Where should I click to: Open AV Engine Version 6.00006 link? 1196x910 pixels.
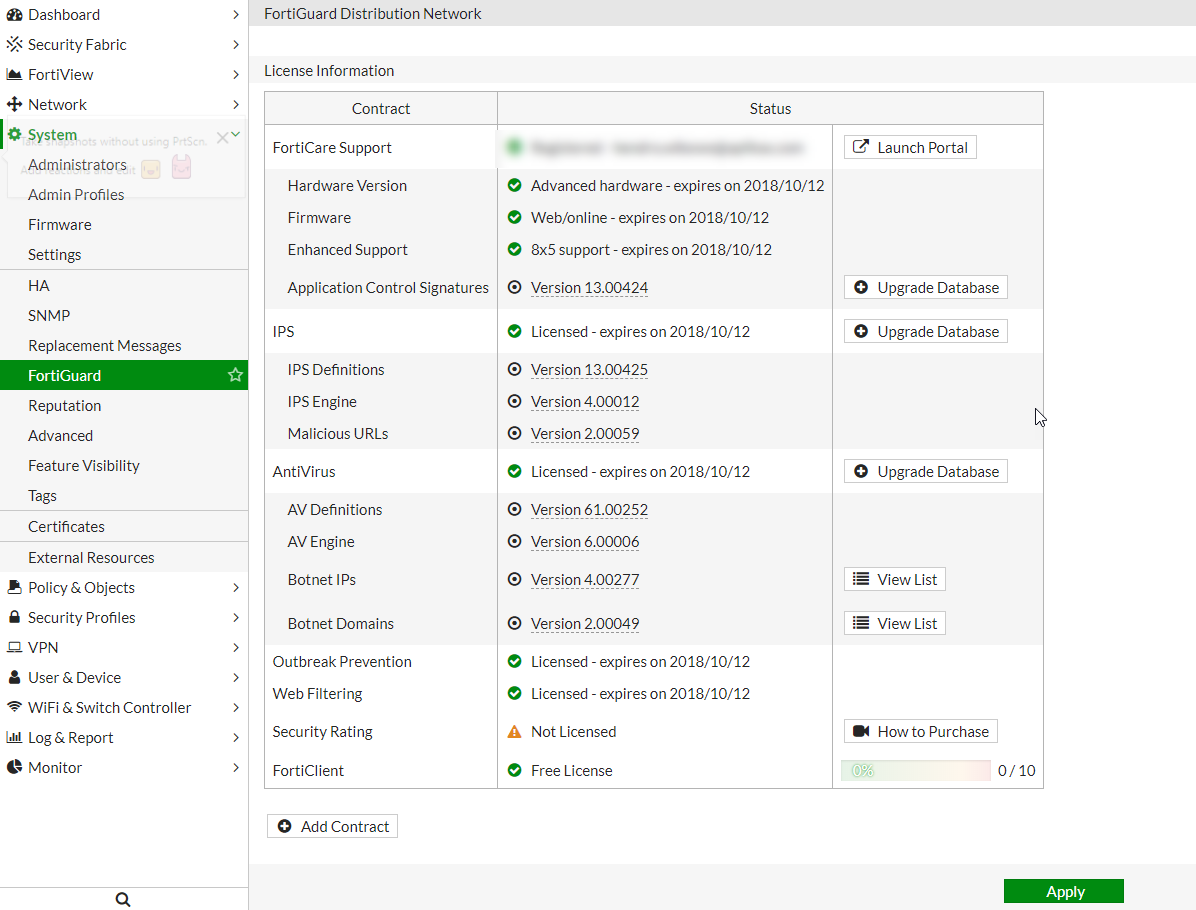point(585,542)
